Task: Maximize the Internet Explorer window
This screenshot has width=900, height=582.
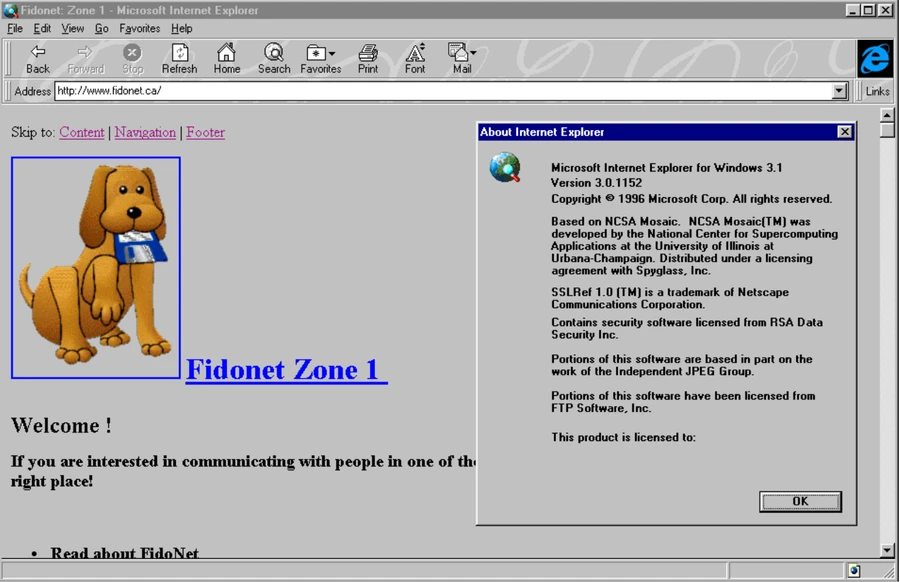Action: [868, 10]
